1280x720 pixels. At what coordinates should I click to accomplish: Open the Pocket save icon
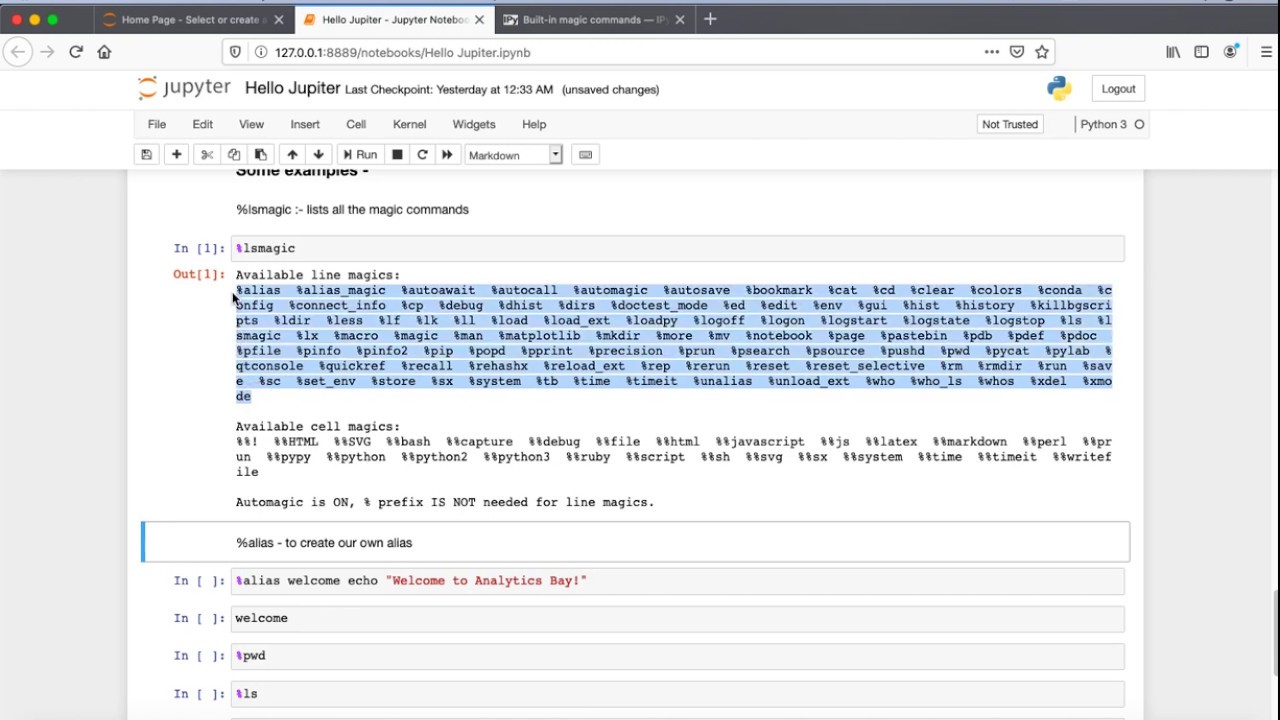point(1017,52)
